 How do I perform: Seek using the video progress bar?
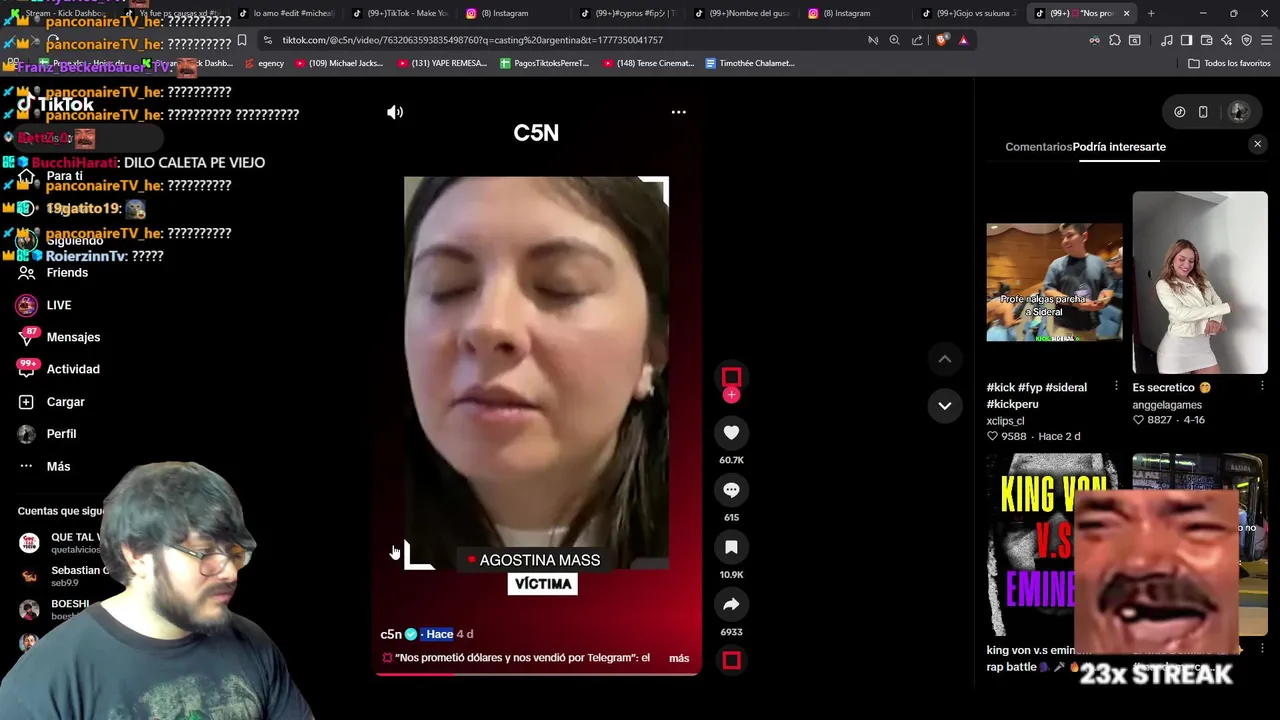537,674
